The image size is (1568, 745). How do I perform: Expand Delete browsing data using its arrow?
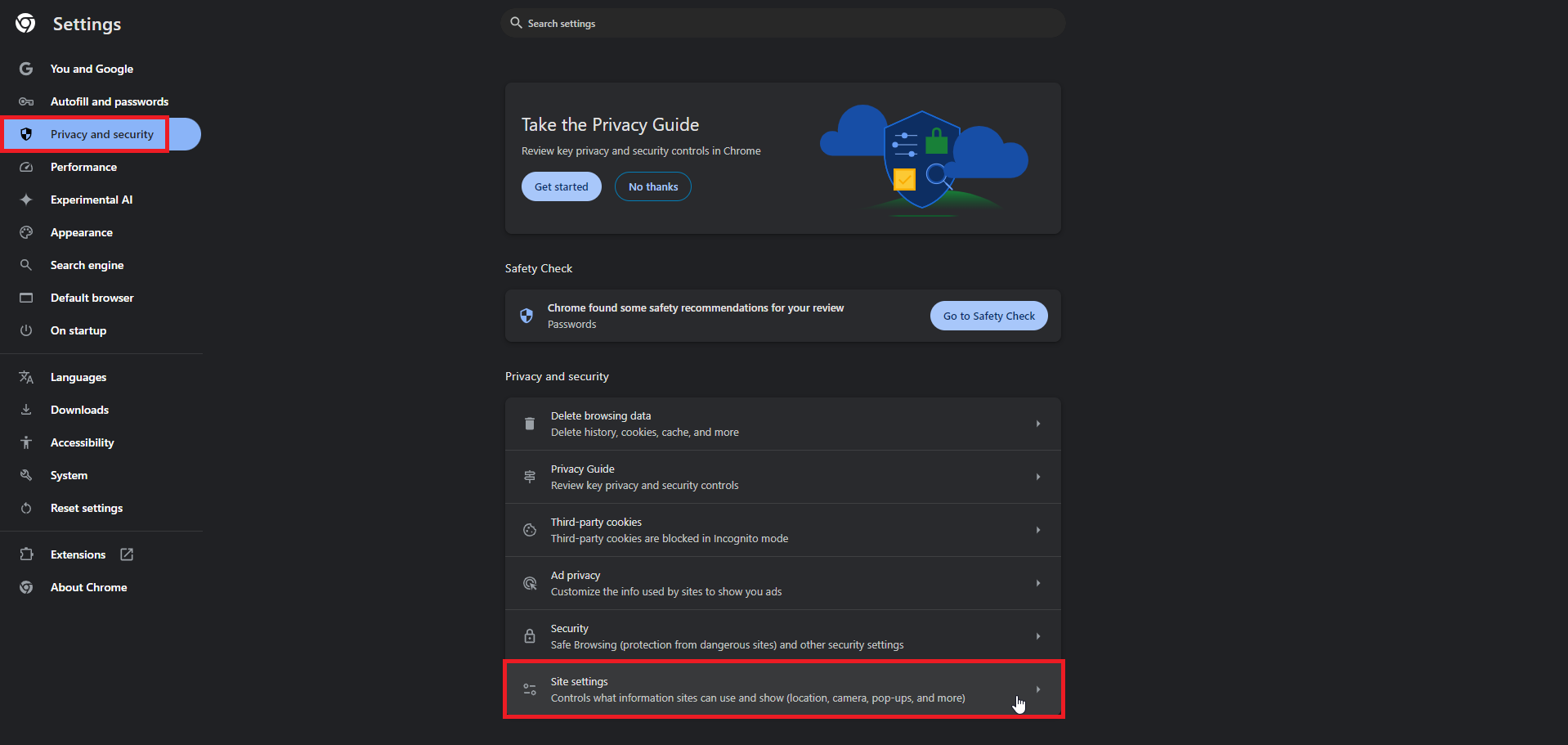[1038, 424]
